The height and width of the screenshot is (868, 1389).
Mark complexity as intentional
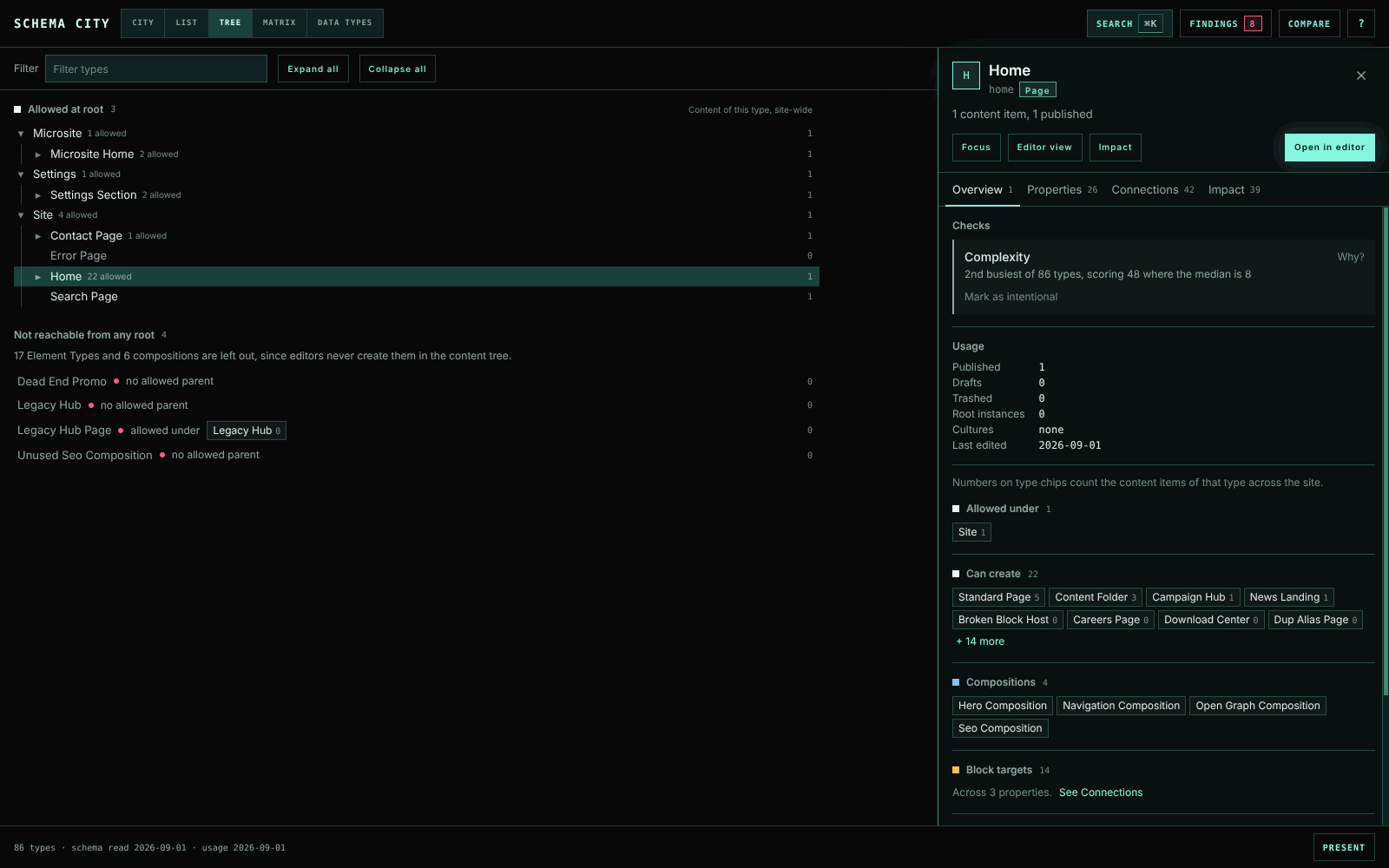(x=1010, y=297)
